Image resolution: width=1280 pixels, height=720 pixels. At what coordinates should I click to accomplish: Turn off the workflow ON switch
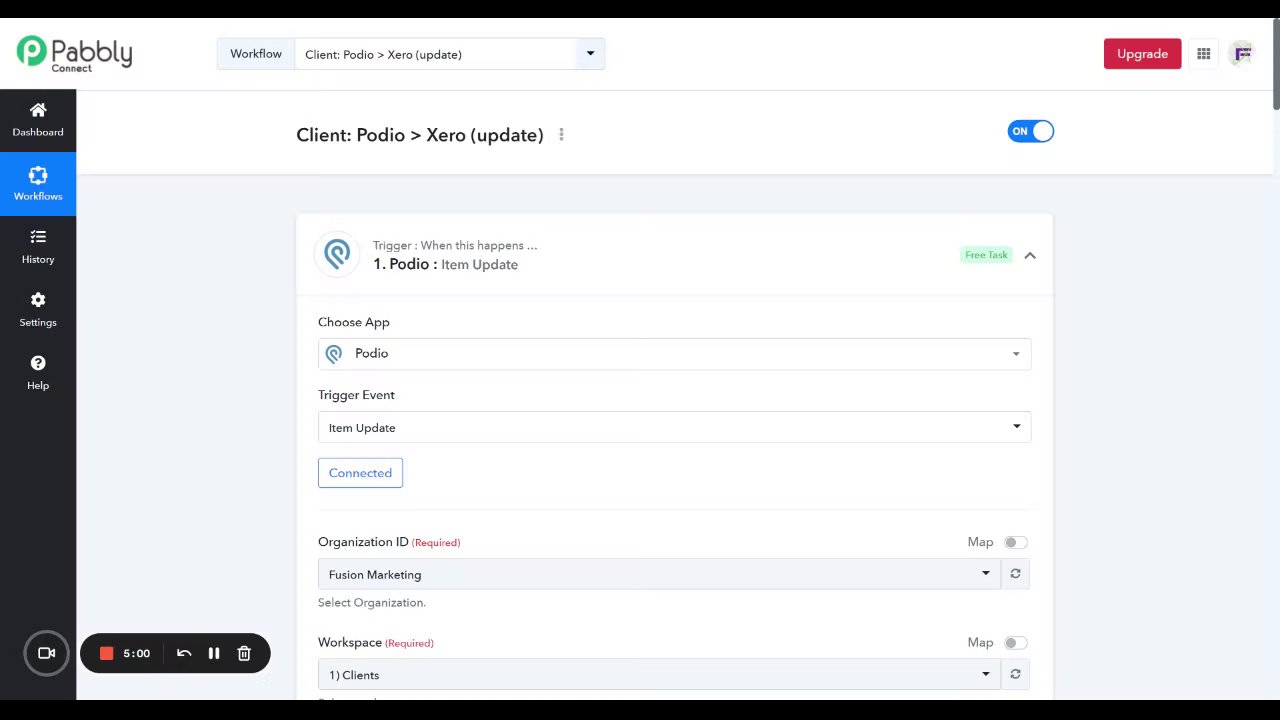pyautogui.click(x=1030, y=131)
